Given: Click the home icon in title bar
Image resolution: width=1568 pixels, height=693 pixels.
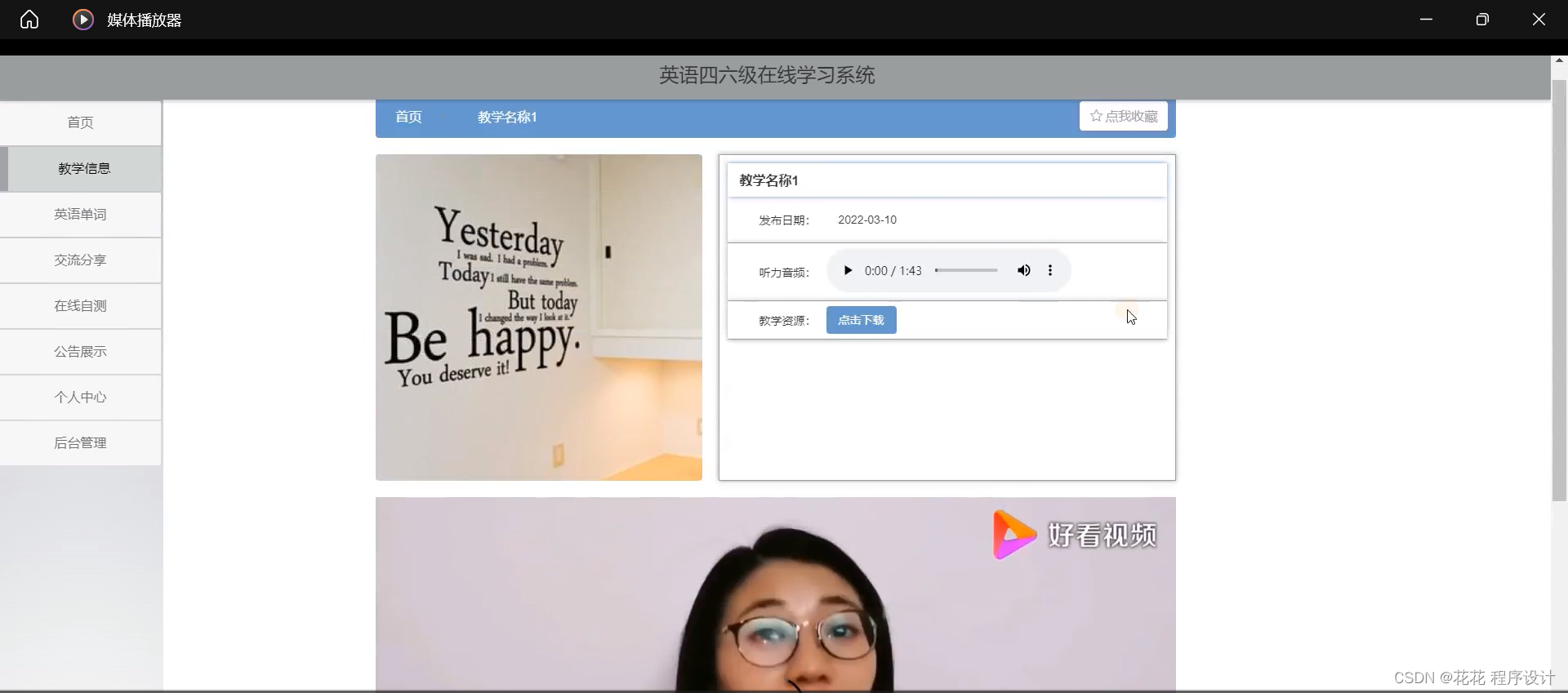Looking at the screenshot, I should (x=29, y=20).
